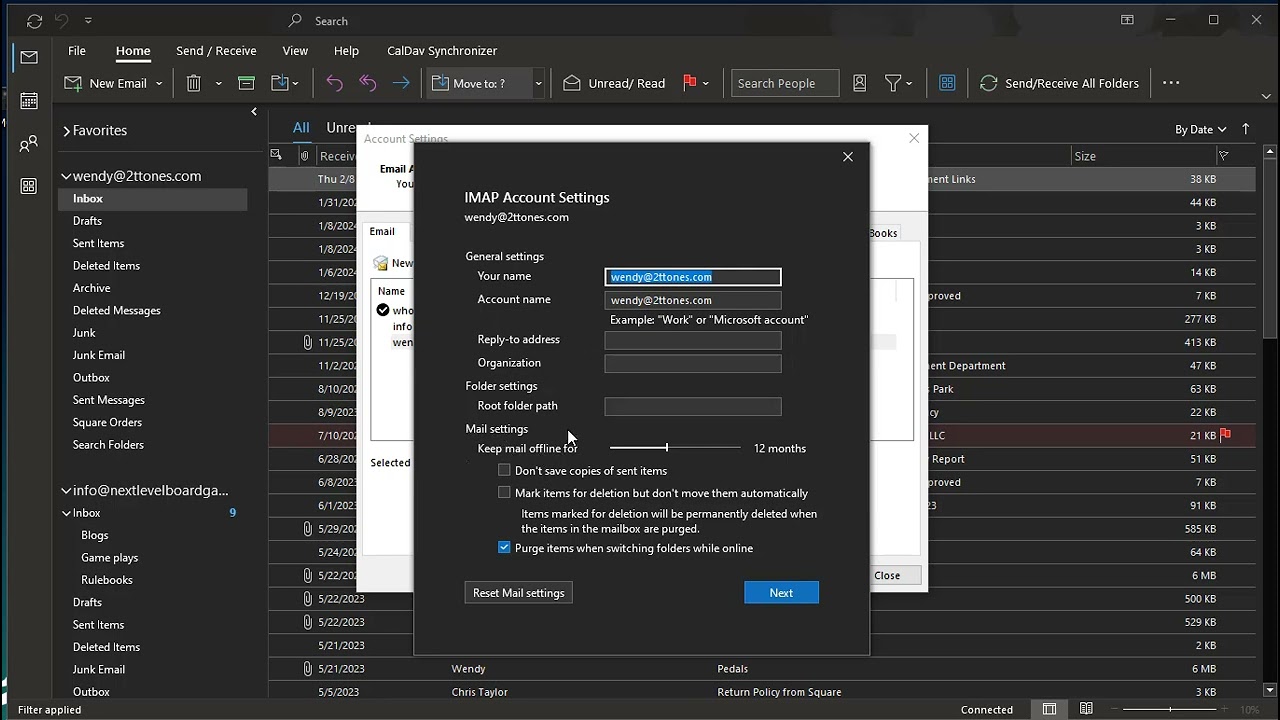Select the Square Orders folder

coord(107,422)
